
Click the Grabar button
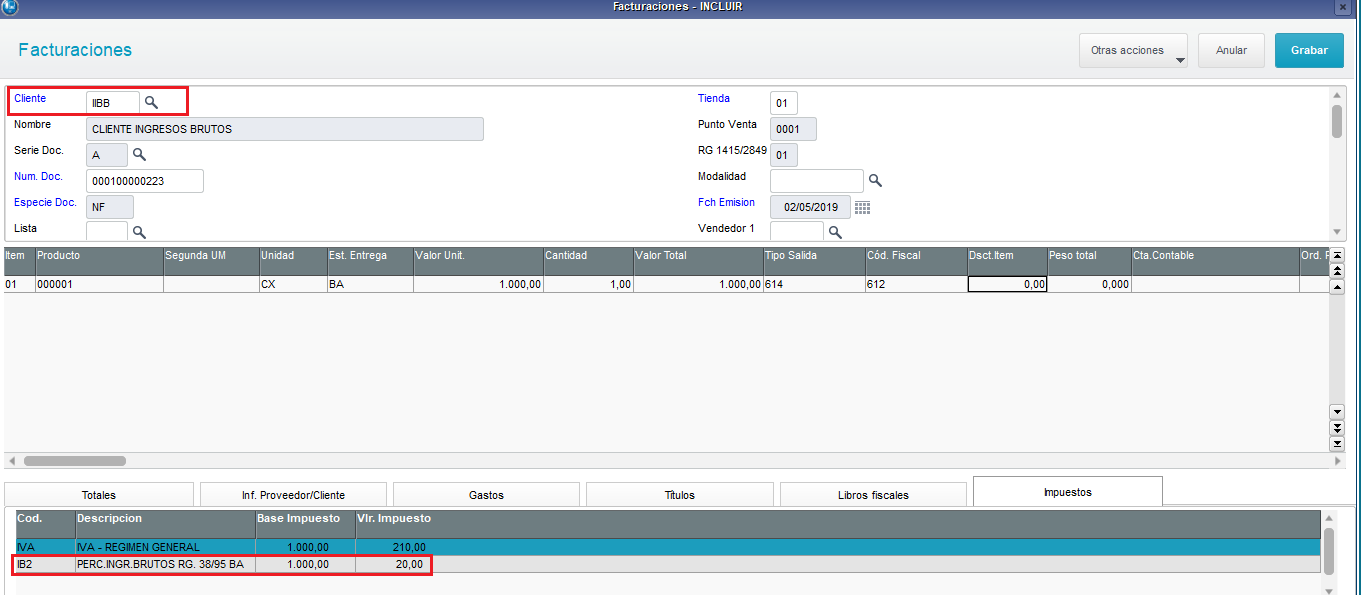click(1309, 50)
